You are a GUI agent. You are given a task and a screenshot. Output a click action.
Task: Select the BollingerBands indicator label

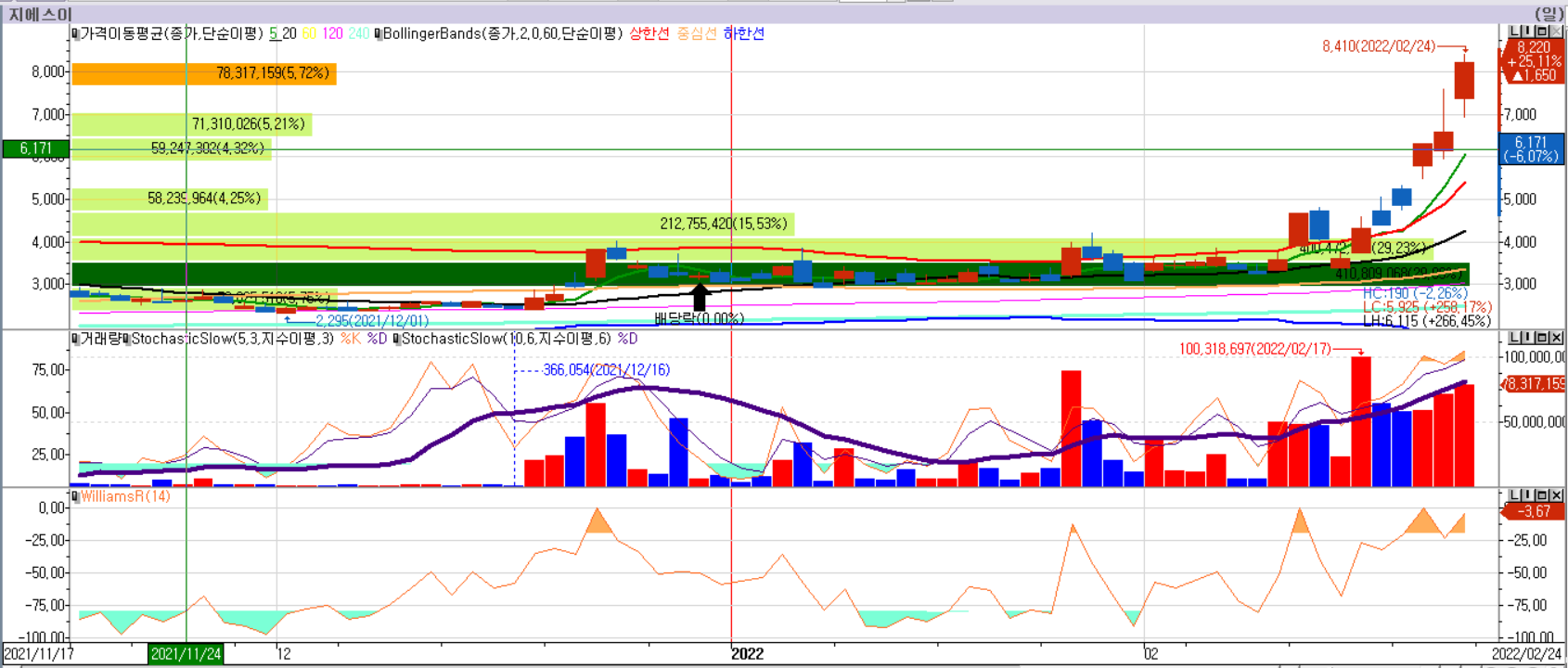point(503,33)
